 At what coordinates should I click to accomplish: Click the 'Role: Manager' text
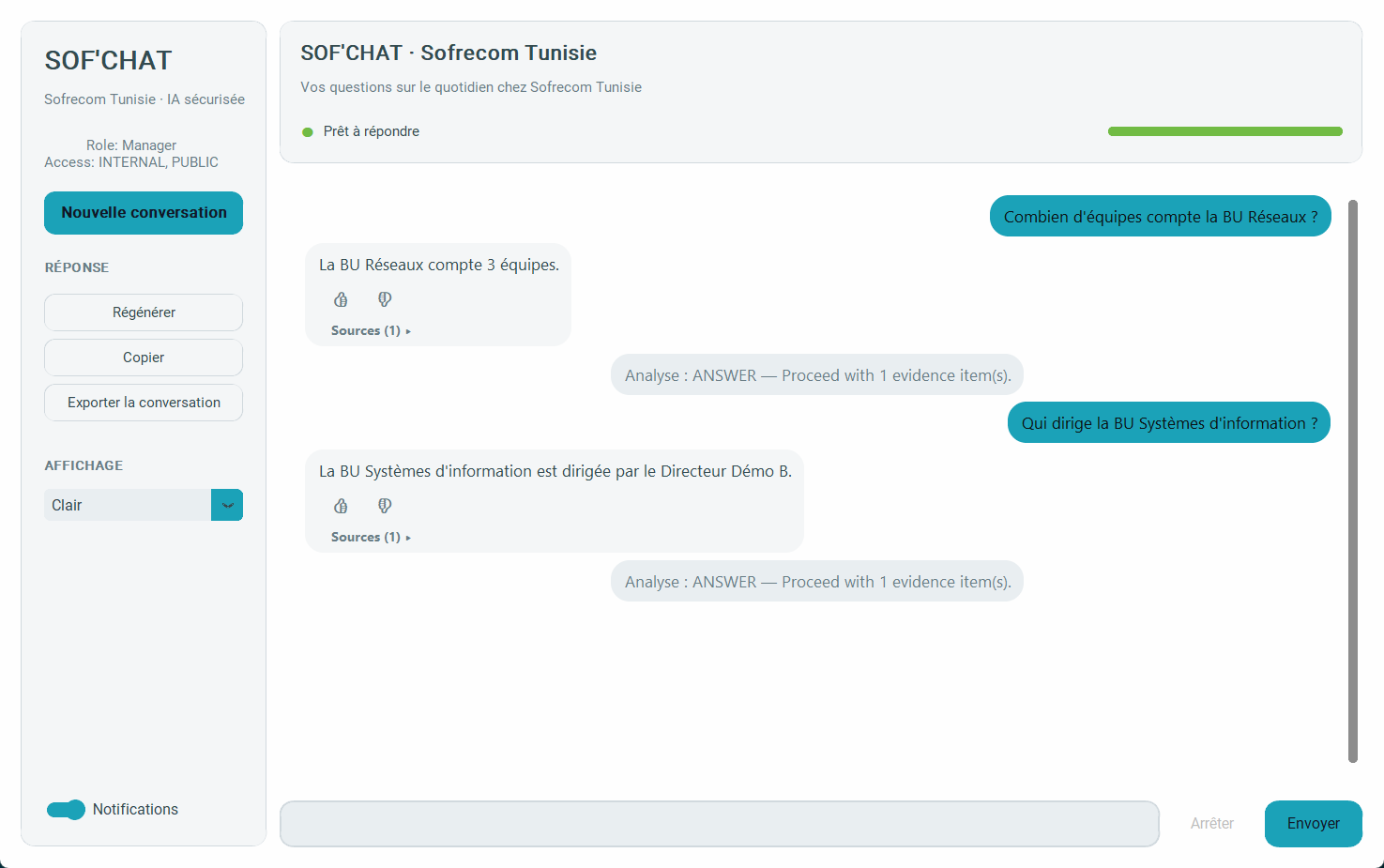coord(131,145)
